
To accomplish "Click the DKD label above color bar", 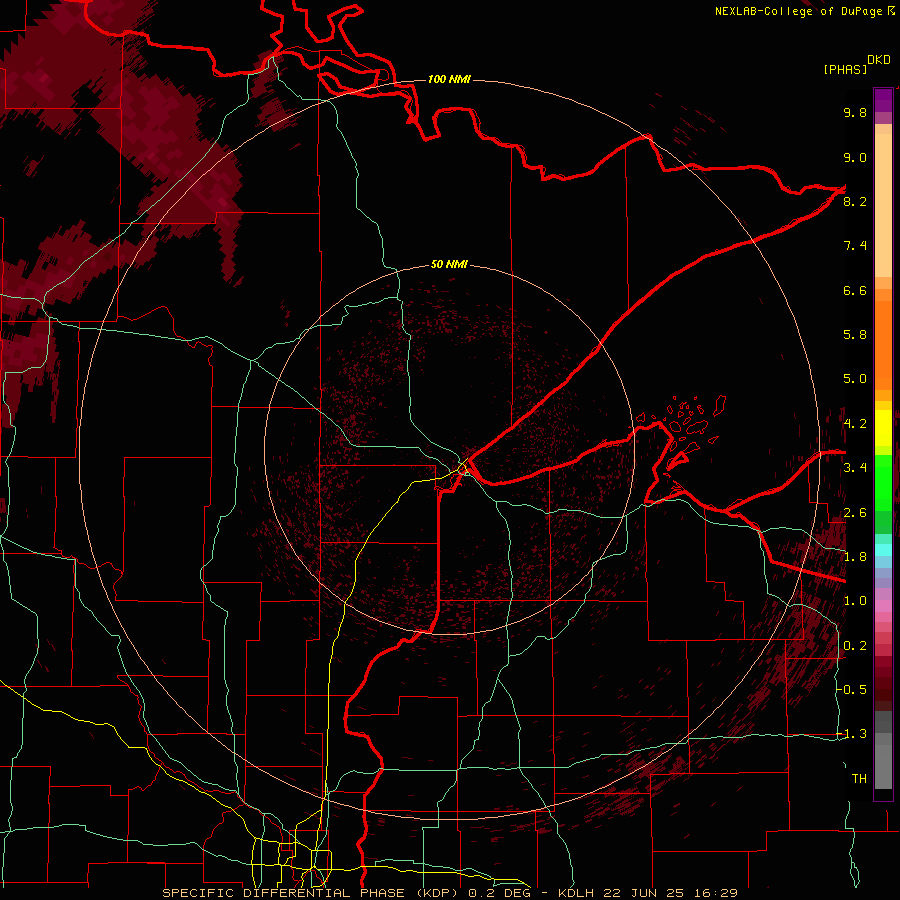I will coord(879,60).
